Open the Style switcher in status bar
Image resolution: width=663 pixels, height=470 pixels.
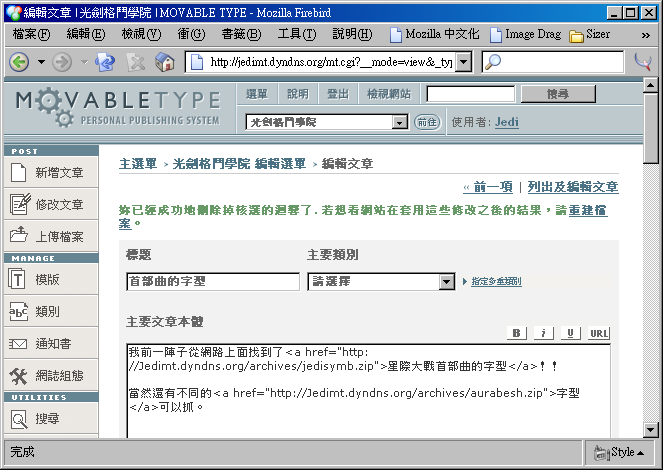pos(619,452)
